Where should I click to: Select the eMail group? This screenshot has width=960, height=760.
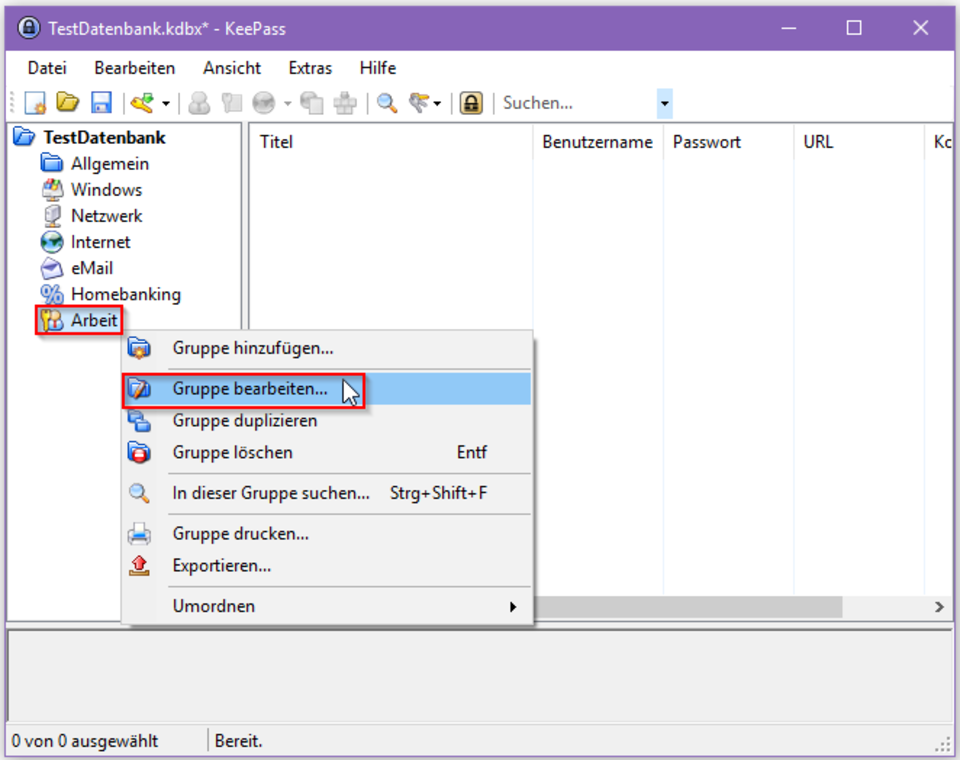92,268
